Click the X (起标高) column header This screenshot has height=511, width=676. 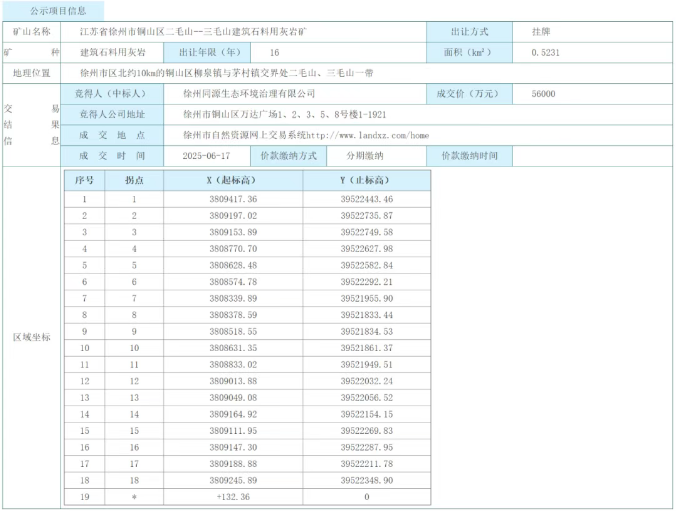[233, 180]
